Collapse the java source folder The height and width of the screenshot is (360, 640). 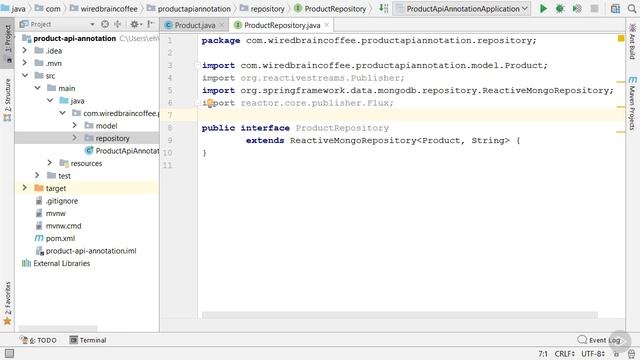pyautogui.click(x=50, y=100)
